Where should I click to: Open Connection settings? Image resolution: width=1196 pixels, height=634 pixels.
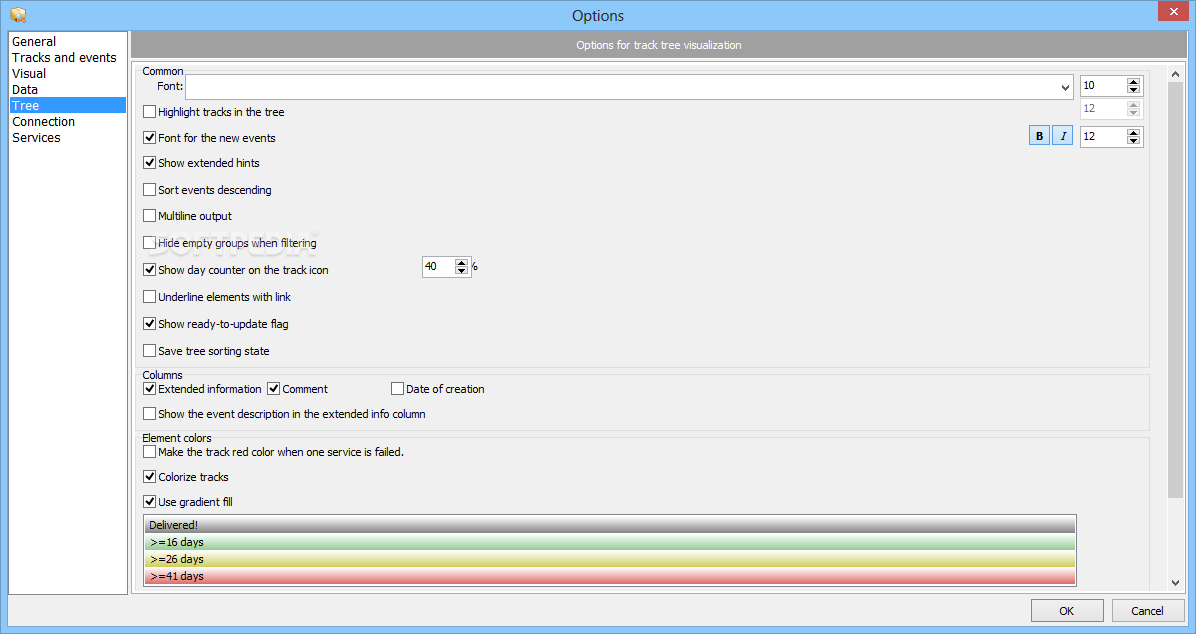coord(43,121)
